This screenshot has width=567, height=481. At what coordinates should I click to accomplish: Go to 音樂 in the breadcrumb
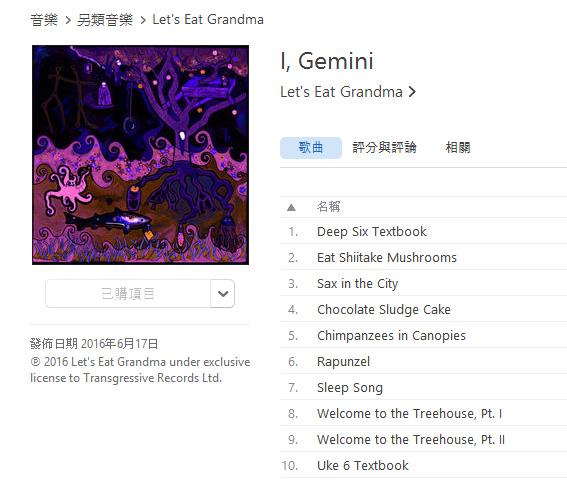click(x=44, y=20)
